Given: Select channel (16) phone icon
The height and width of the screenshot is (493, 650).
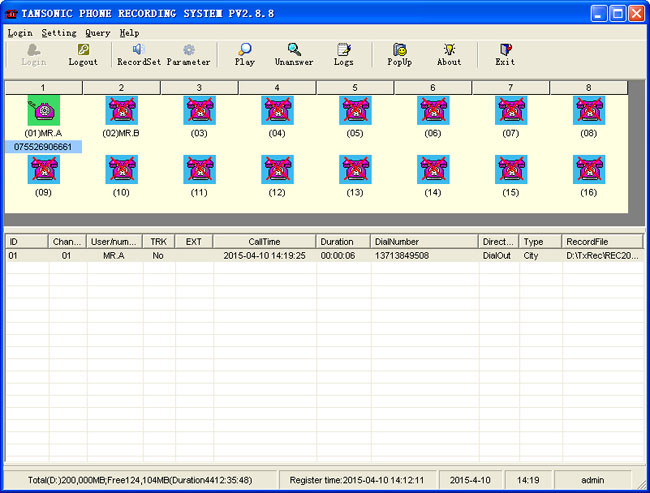Looking at the screenshot, I should pos(588,169).
